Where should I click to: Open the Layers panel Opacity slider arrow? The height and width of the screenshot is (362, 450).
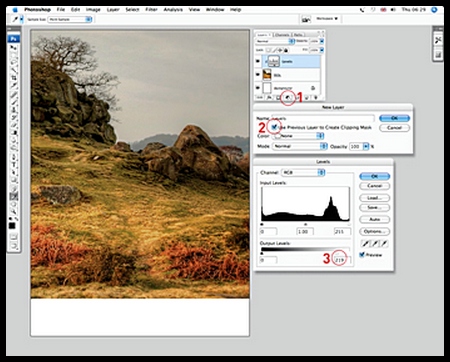click(x=322, y=41)
